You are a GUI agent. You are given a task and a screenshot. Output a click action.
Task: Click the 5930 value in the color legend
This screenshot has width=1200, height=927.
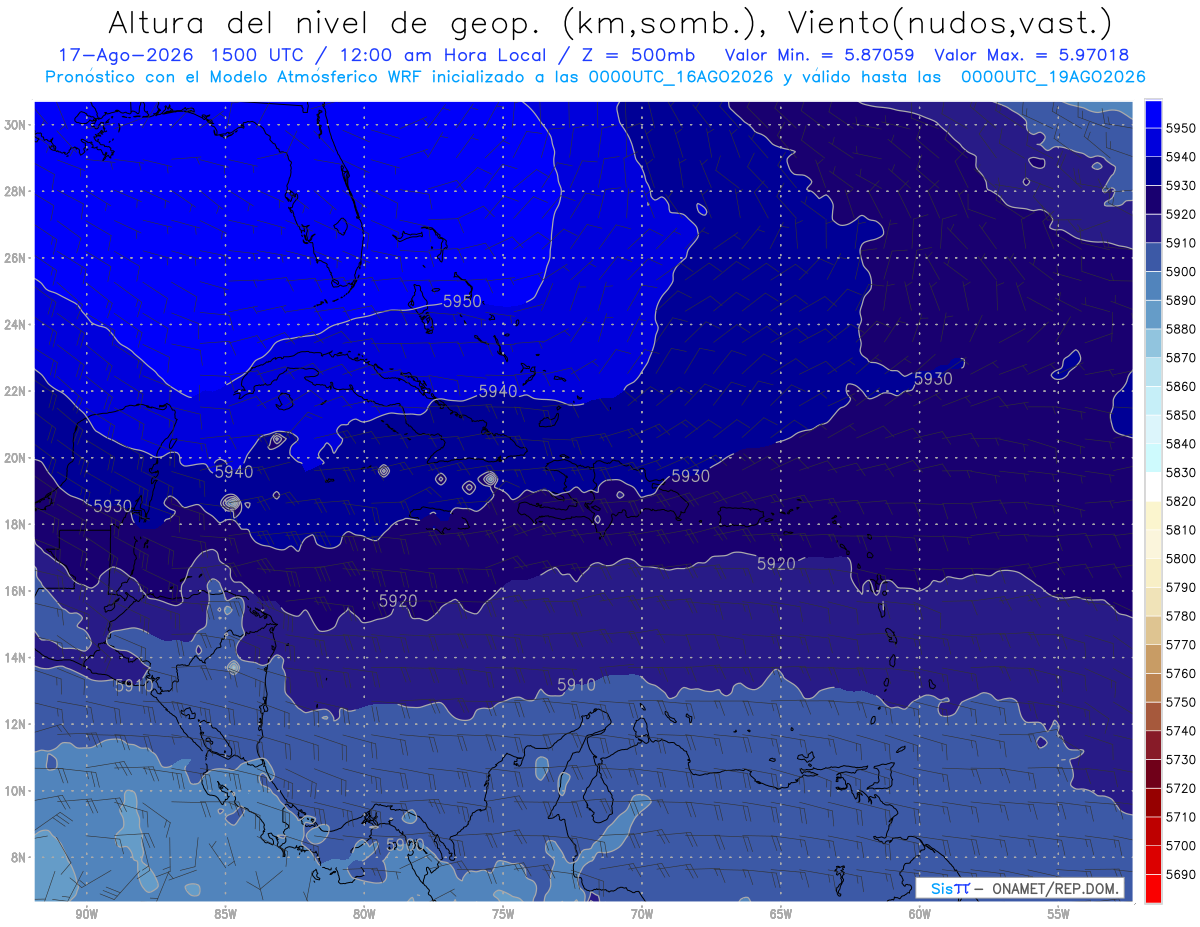[x=1181, y=186]
